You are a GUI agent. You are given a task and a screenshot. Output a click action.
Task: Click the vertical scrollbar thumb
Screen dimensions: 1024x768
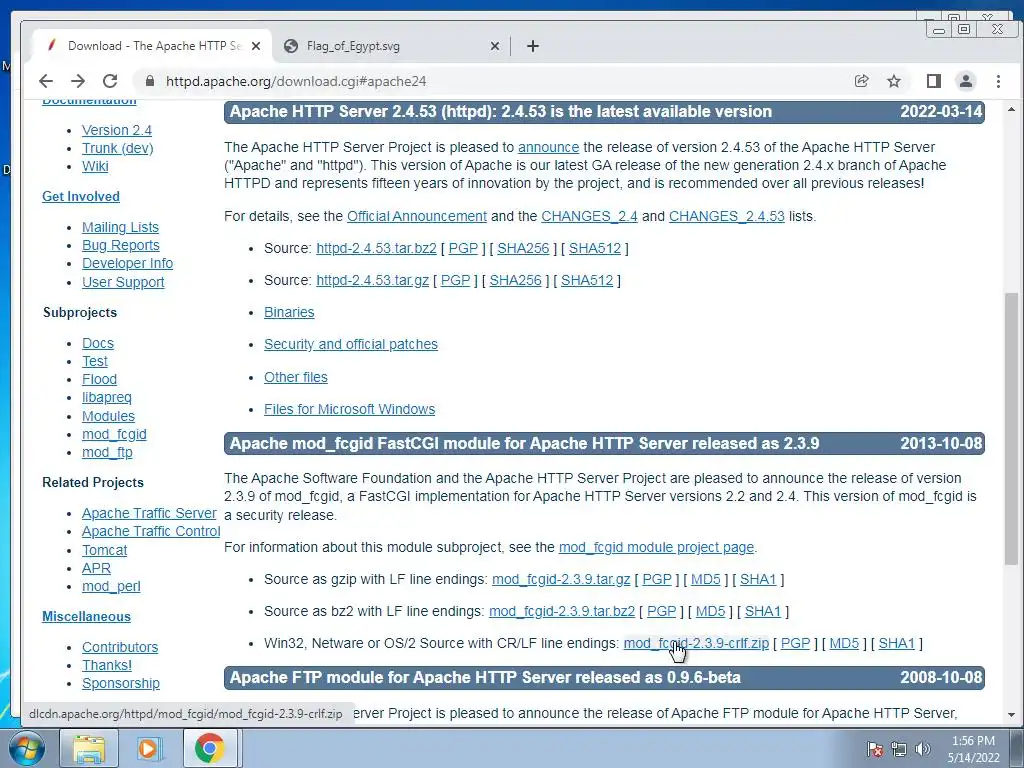click(1012, 429)
